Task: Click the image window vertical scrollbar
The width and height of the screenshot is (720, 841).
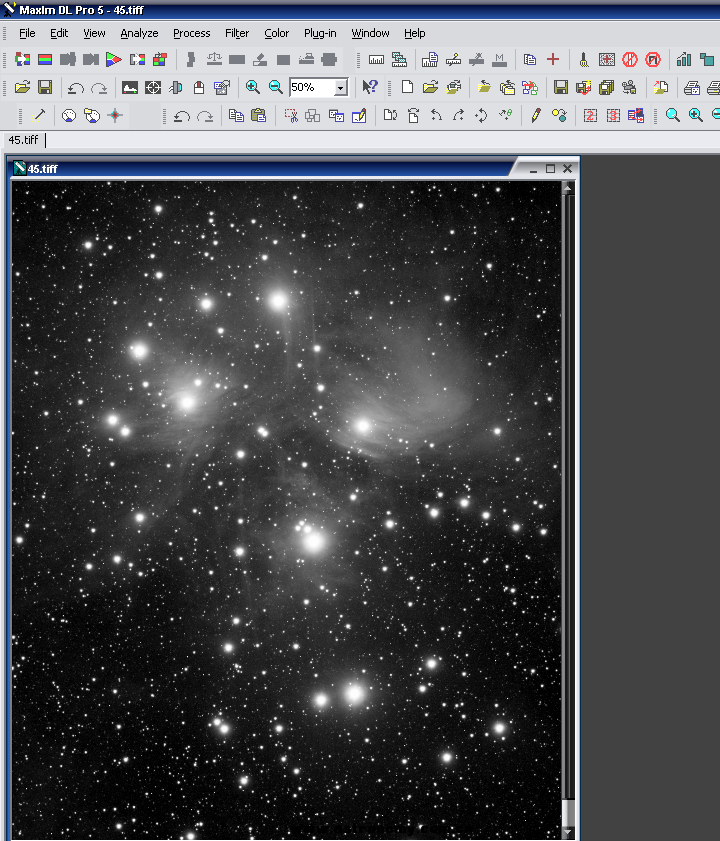Action: pyautogui.click(x=568, y=500)
